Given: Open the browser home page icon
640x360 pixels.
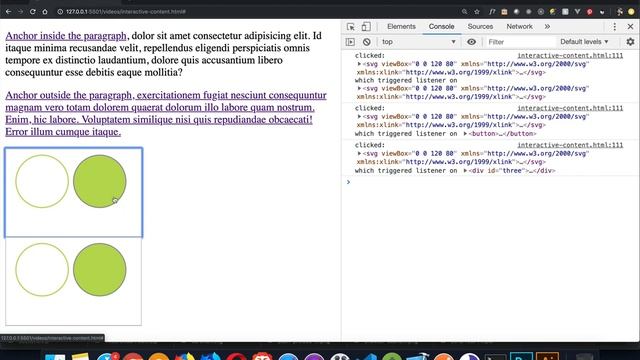Looking at the screenshot, I should 45,12.
